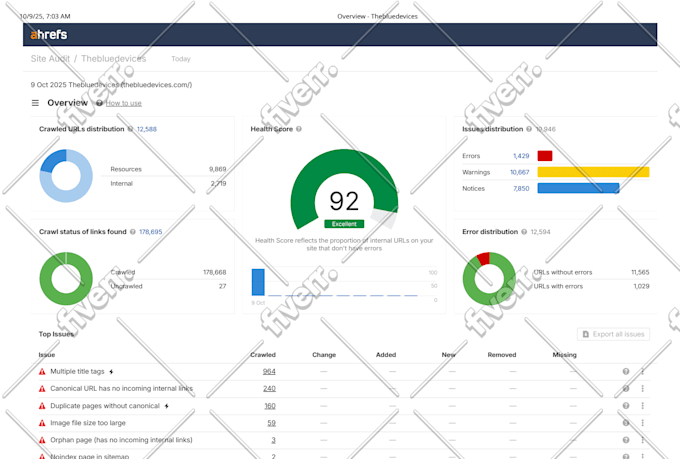Screen dimensions: 680x459
Task: Click the help icon next to How to use
Action: point(99,103)
